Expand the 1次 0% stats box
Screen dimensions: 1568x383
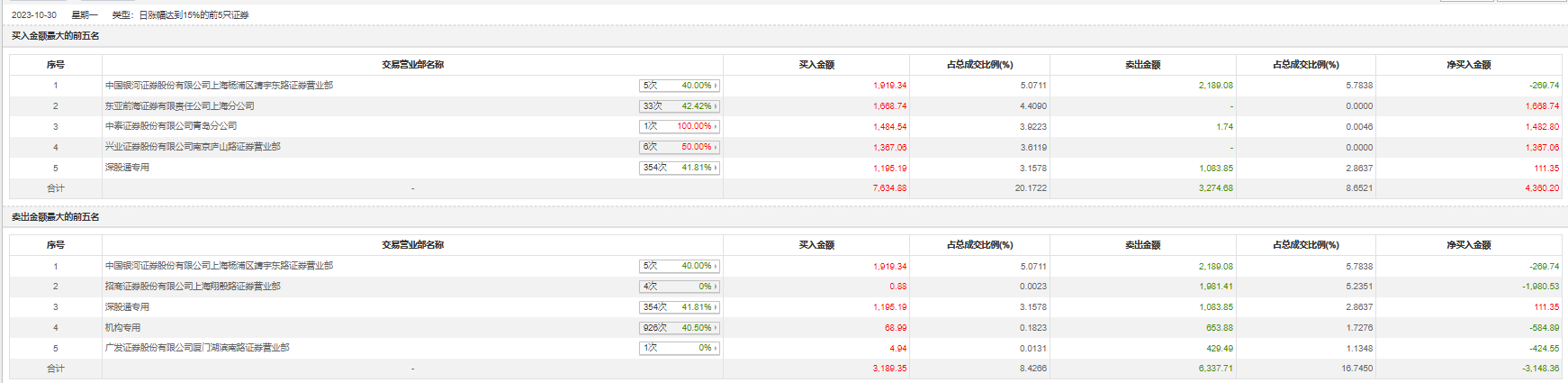coord(679,348)
